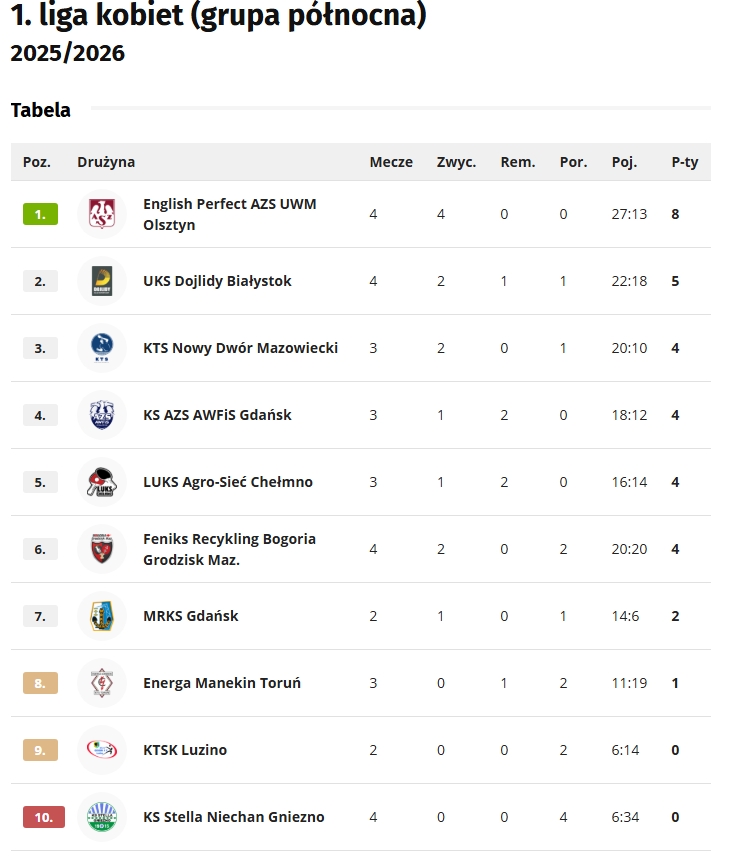736x861 pixels.
Task: Click the MRKS Gdańsk club crest
Action: [x=102, y=616]
